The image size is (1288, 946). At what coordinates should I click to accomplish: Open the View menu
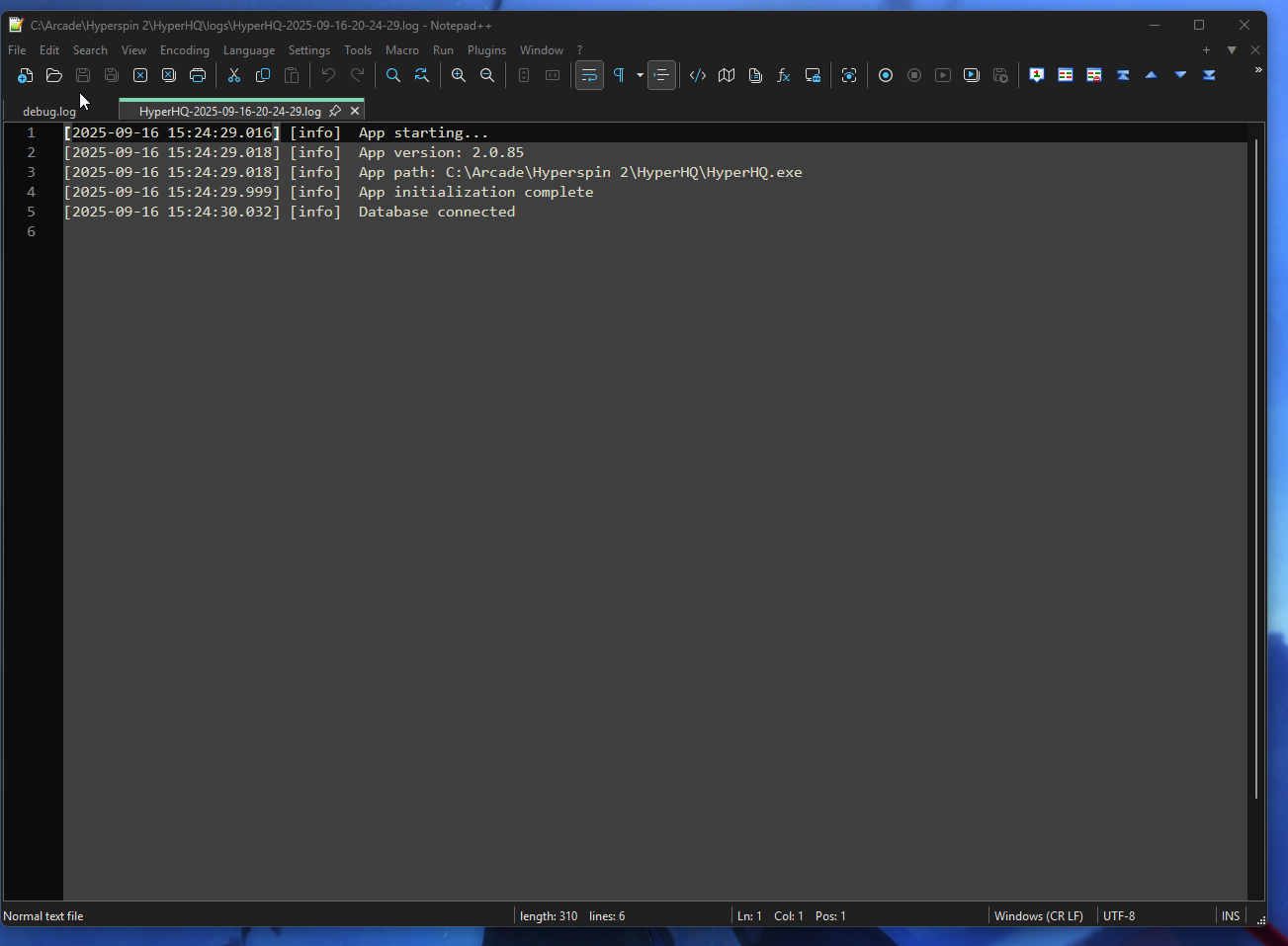point(133,50)
